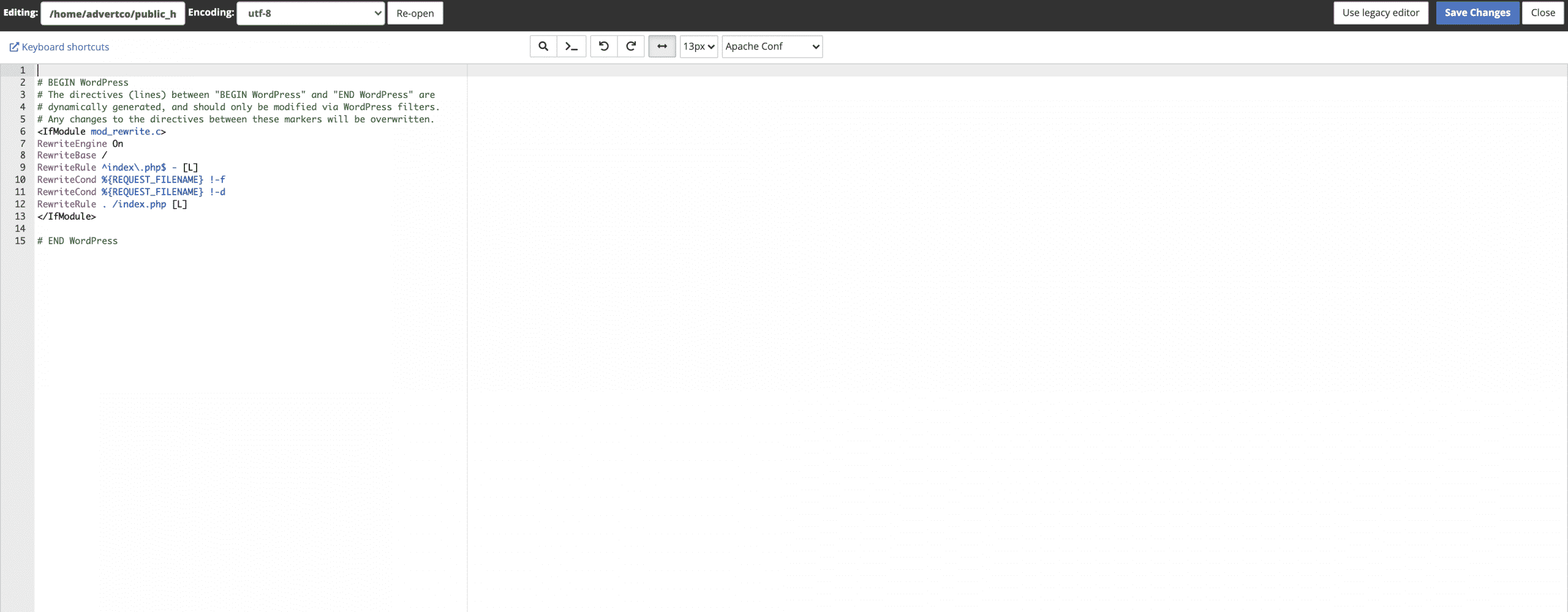The image size is (1568, 612).
Task: Open the utf-8 encoding dropdown
Action: (311, 13)
